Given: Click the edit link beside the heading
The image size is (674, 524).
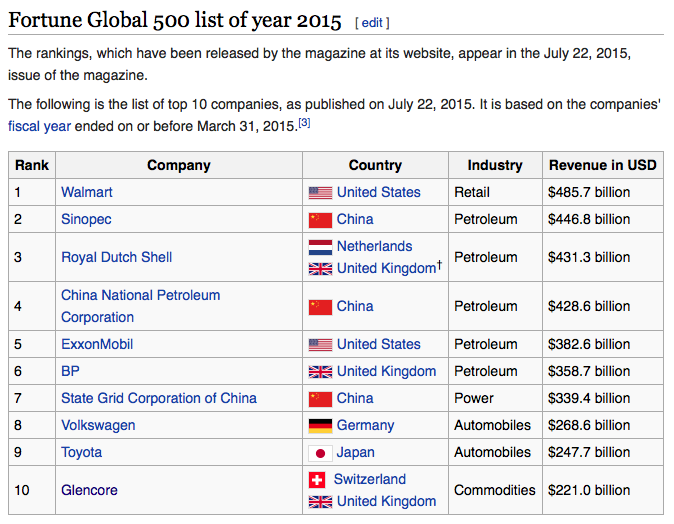Looking at the screenshot, I should 372,22.
